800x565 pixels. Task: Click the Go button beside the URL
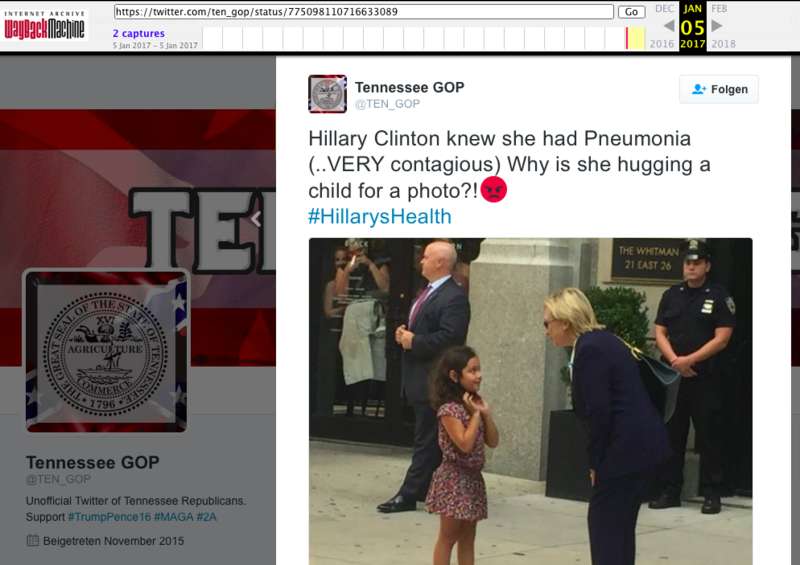click(x=631, y=12)
